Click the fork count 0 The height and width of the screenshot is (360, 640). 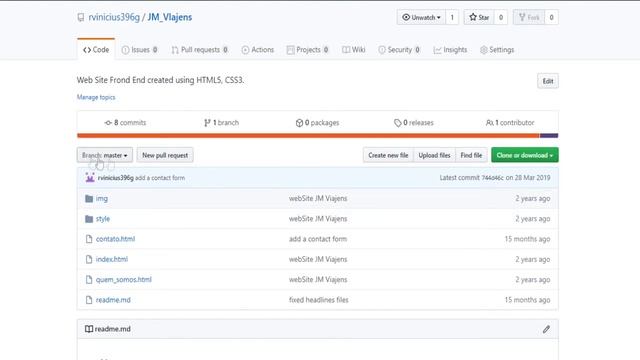[551, 17]
